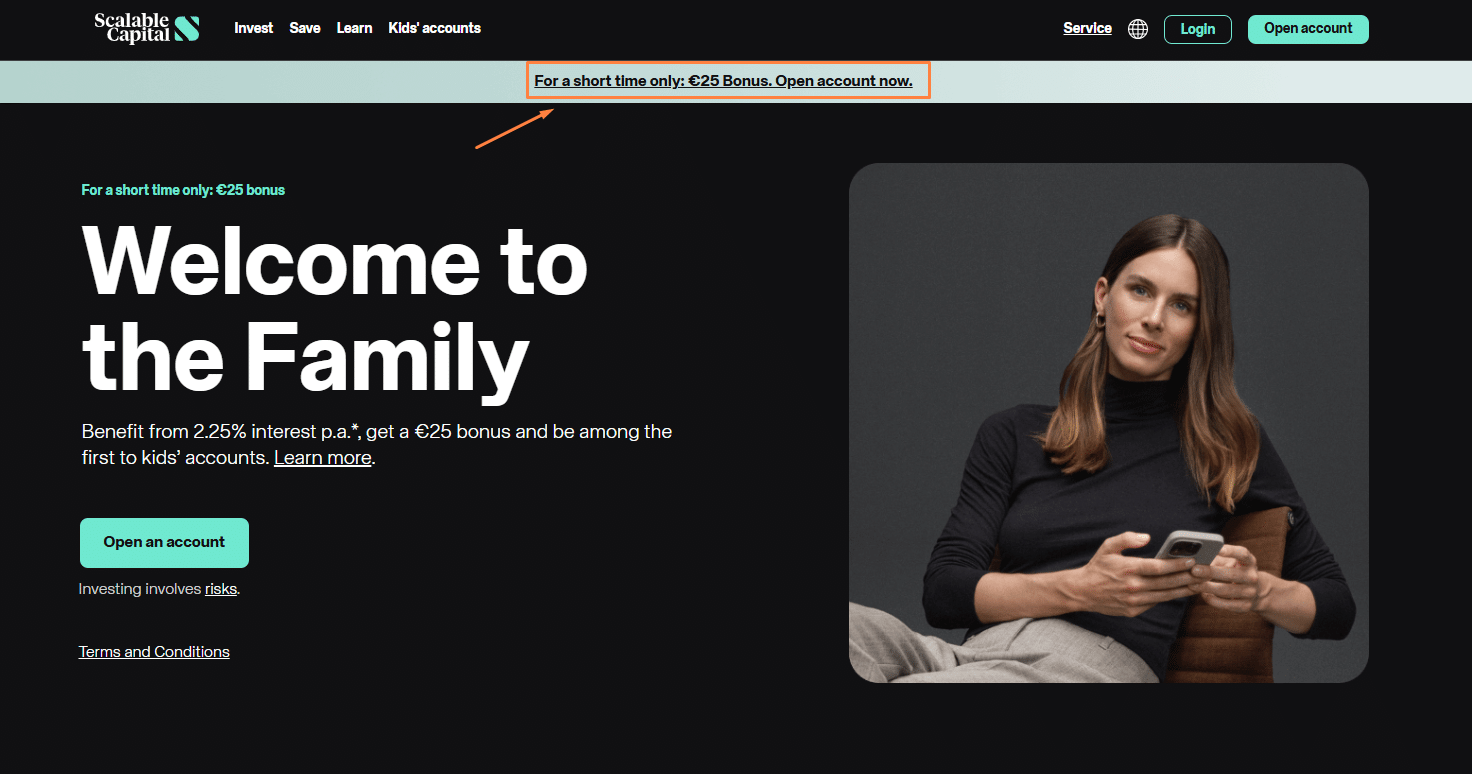Click the Learn more link
Image resolution: width=1472 pixels, height=774 pixels.
point(323,458)
